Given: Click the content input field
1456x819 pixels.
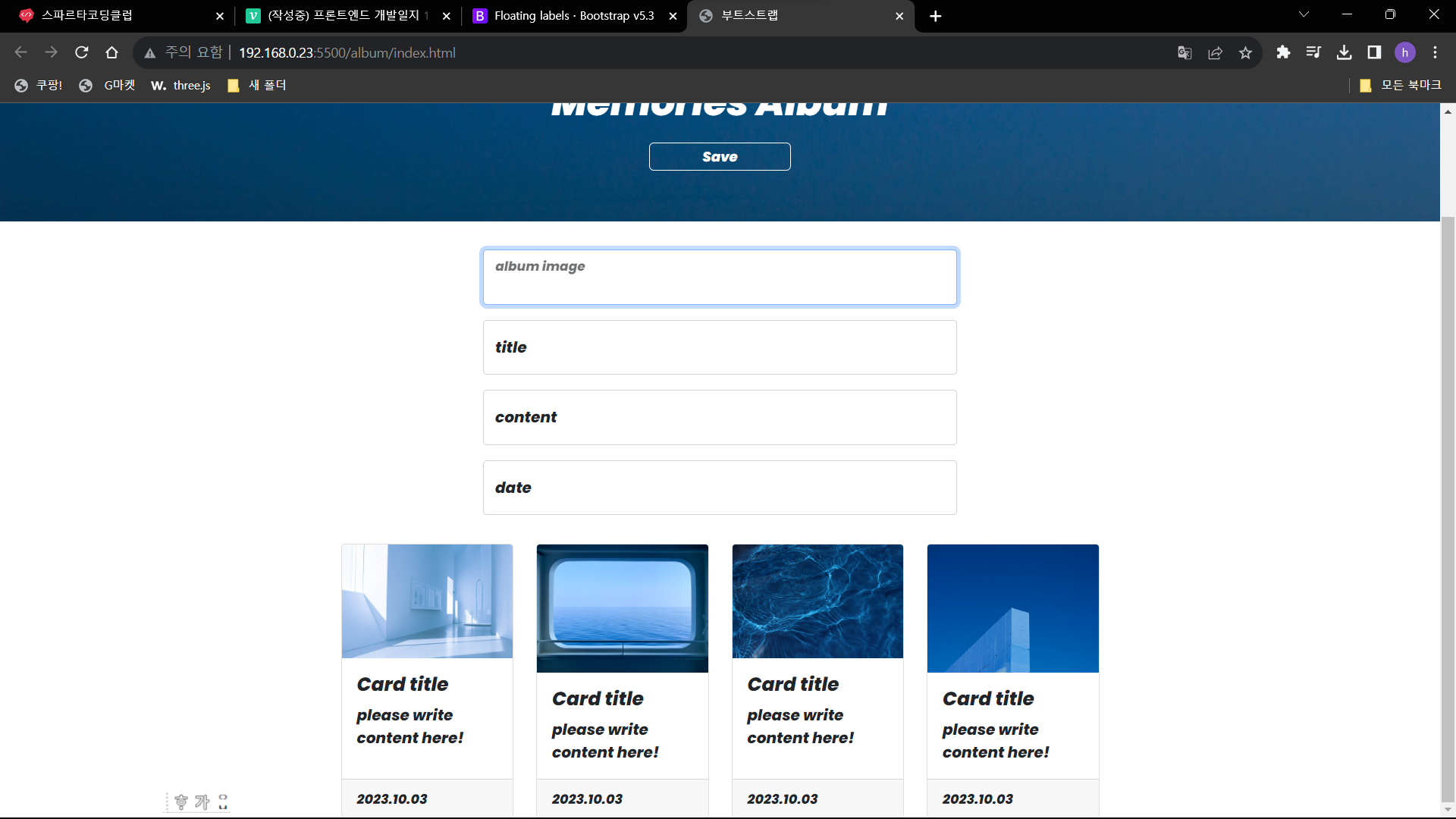Looking at the screenshot, I should pos(720,417).
